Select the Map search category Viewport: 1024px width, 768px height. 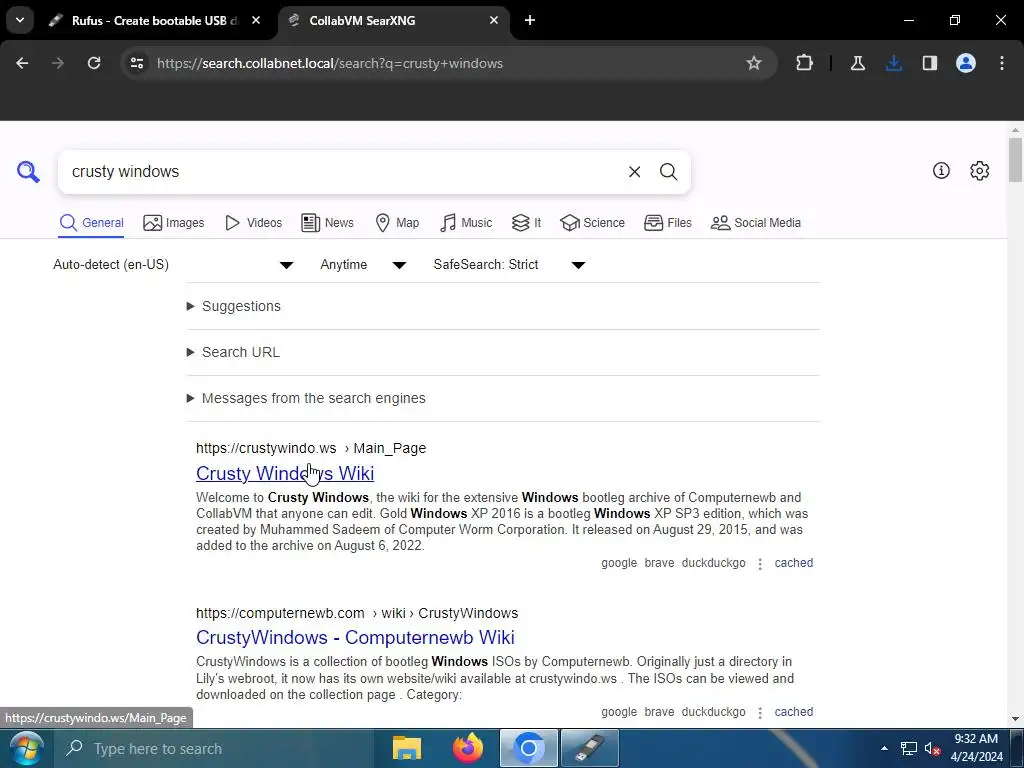point(397,223)
